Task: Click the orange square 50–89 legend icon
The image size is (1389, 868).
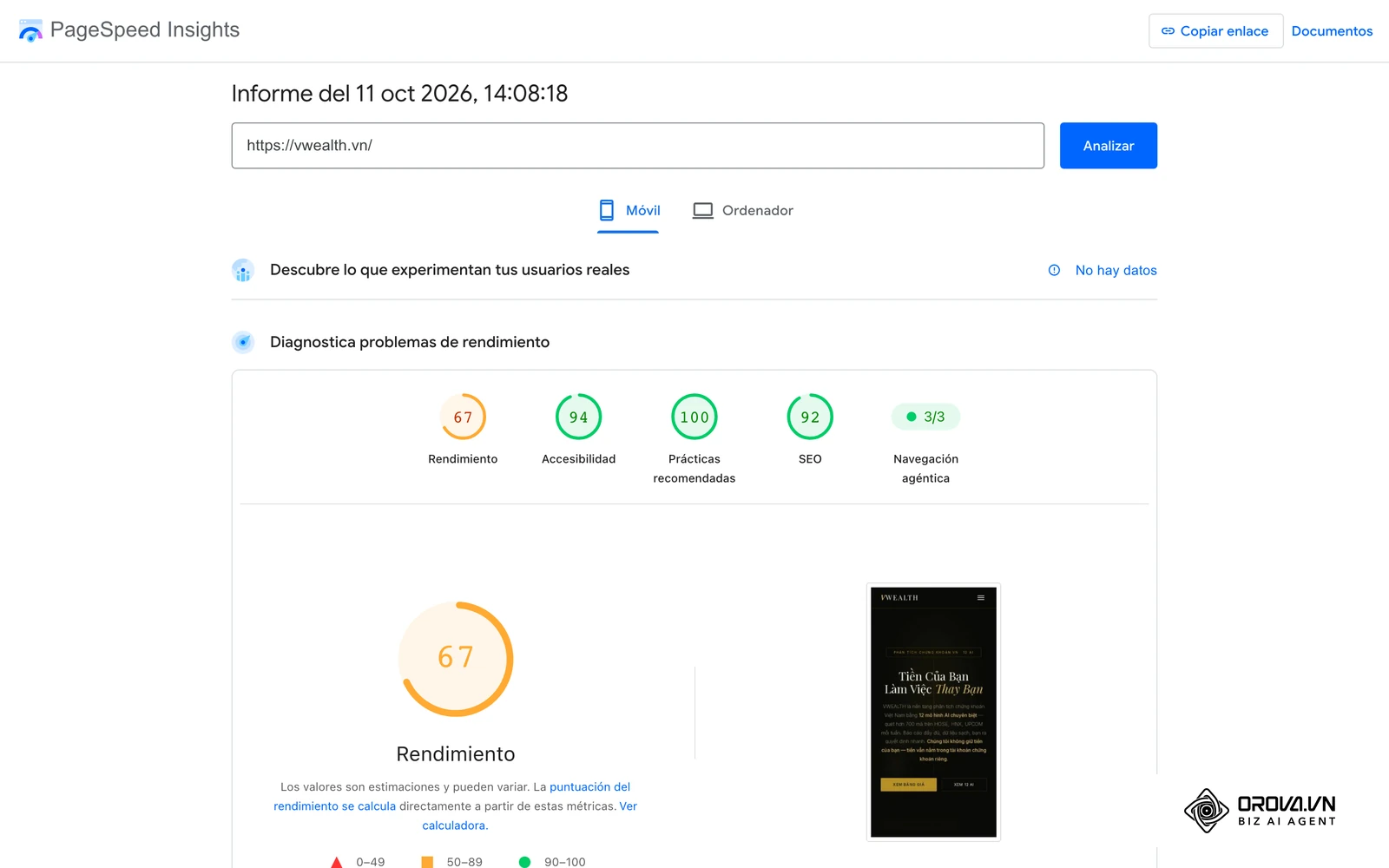Action: pos(427,862)
